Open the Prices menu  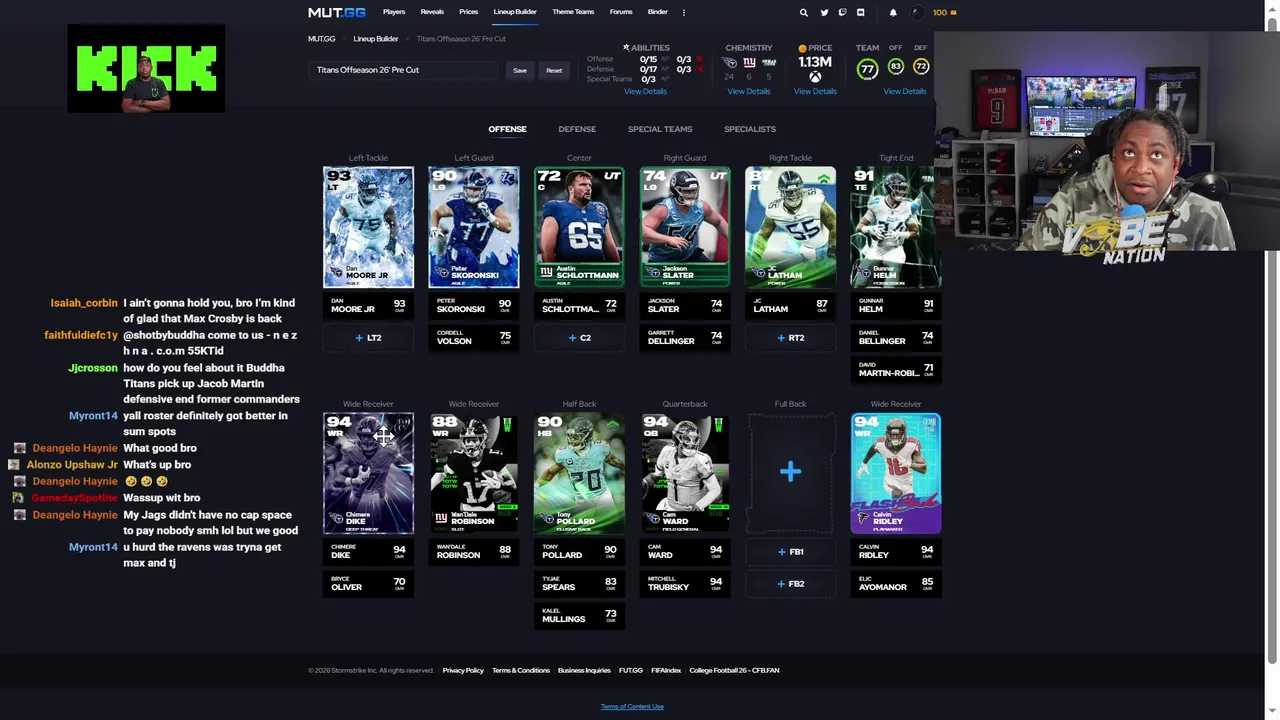(x=468, y=12)
